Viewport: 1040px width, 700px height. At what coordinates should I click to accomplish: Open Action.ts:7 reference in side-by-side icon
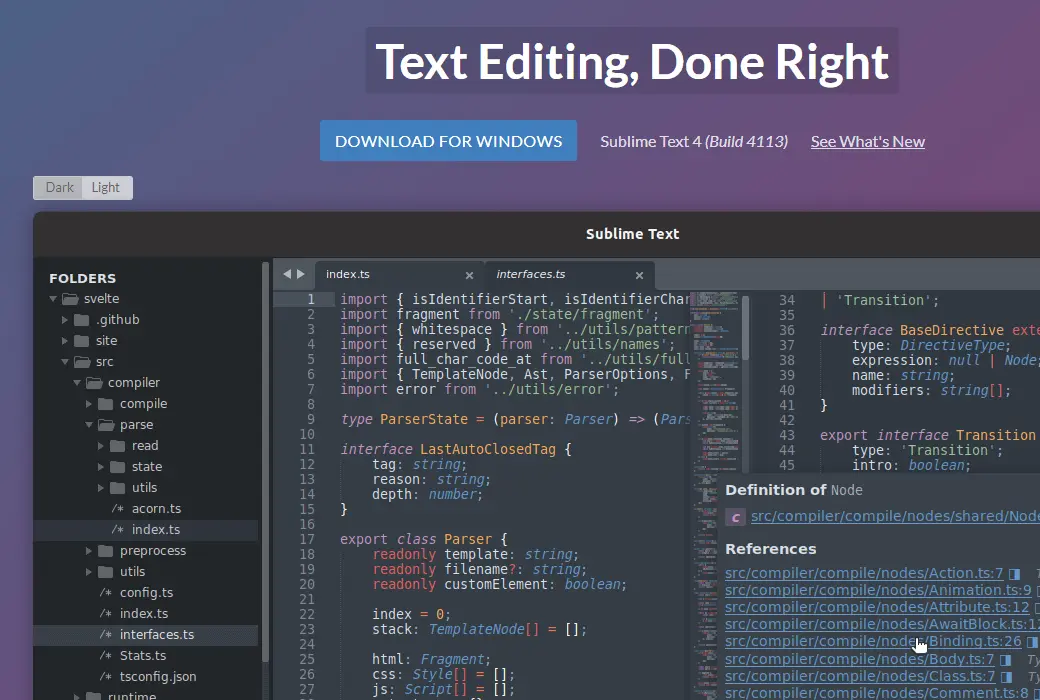1014,574
